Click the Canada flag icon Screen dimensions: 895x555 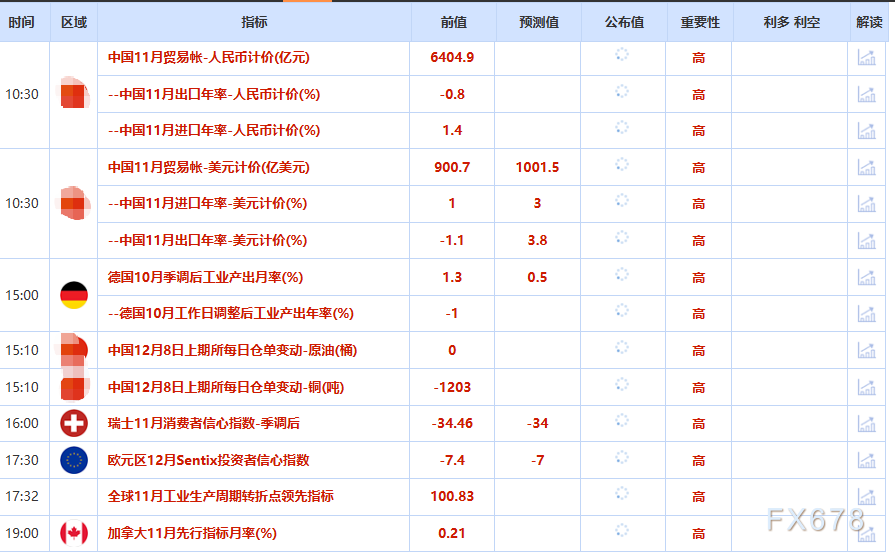point(74,533)
